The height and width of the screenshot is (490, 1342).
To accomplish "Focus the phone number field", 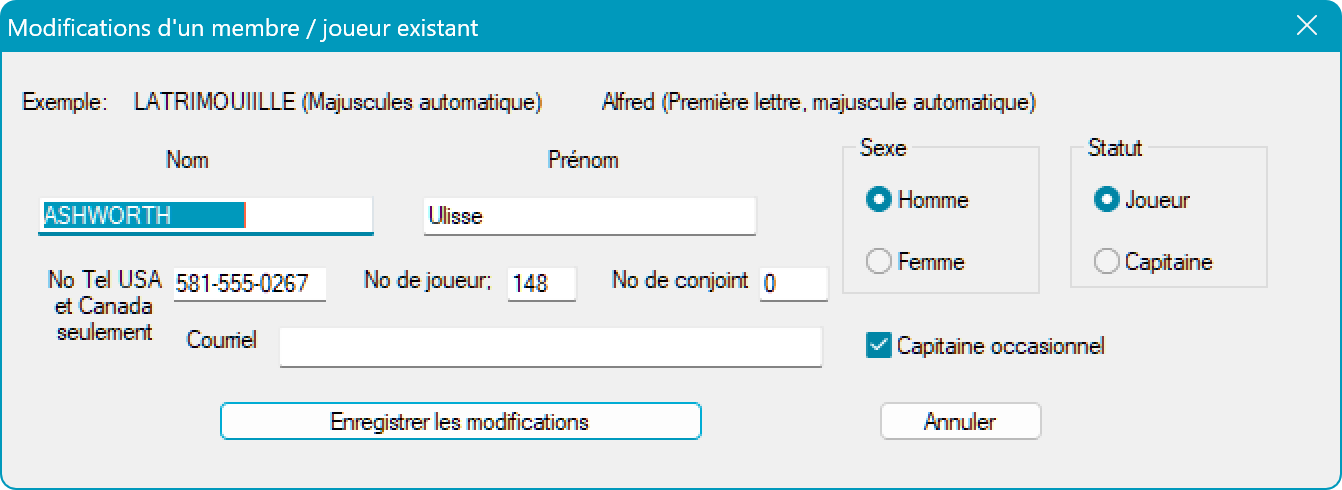I will pyautogui.click(x=249, y=283).
